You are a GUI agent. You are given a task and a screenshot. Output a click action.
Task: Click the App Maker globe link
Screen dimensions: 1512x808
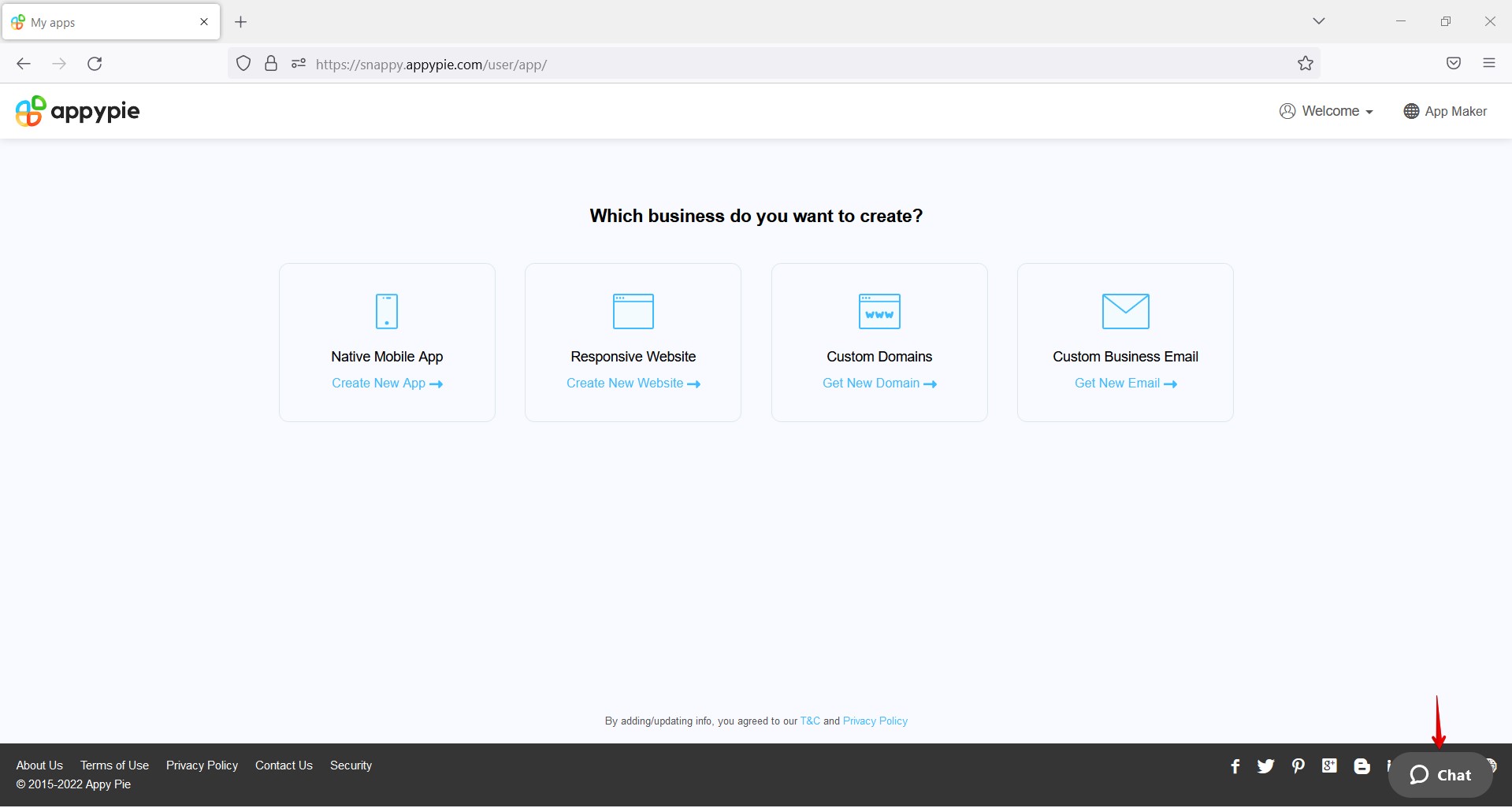1445,111
